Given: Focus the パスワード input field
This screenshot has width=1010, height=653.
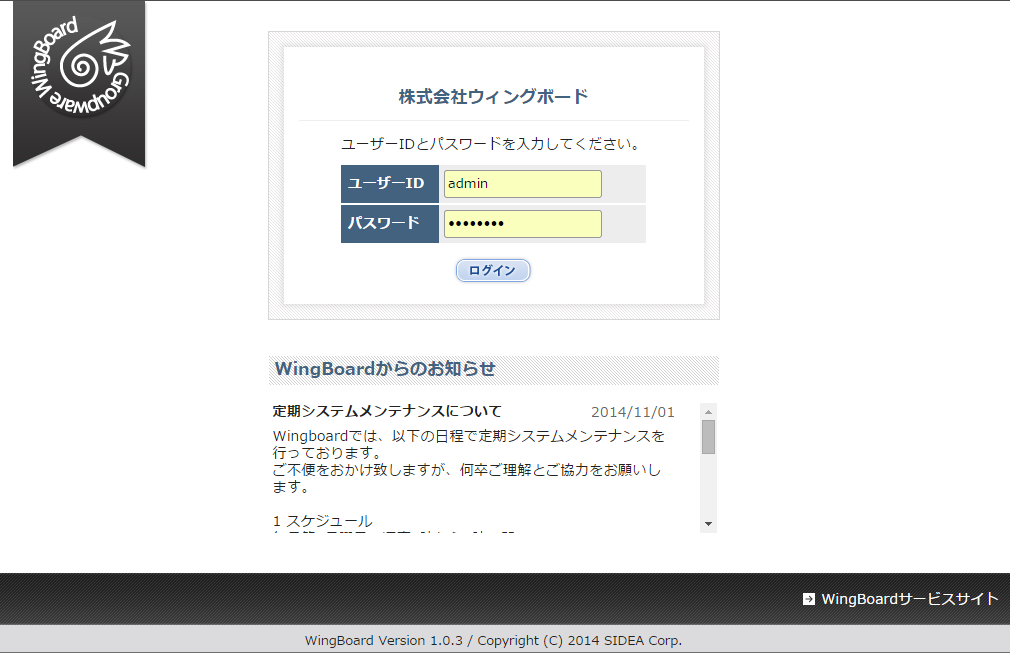Looking at the screenshot, I should tap(522, 224).
